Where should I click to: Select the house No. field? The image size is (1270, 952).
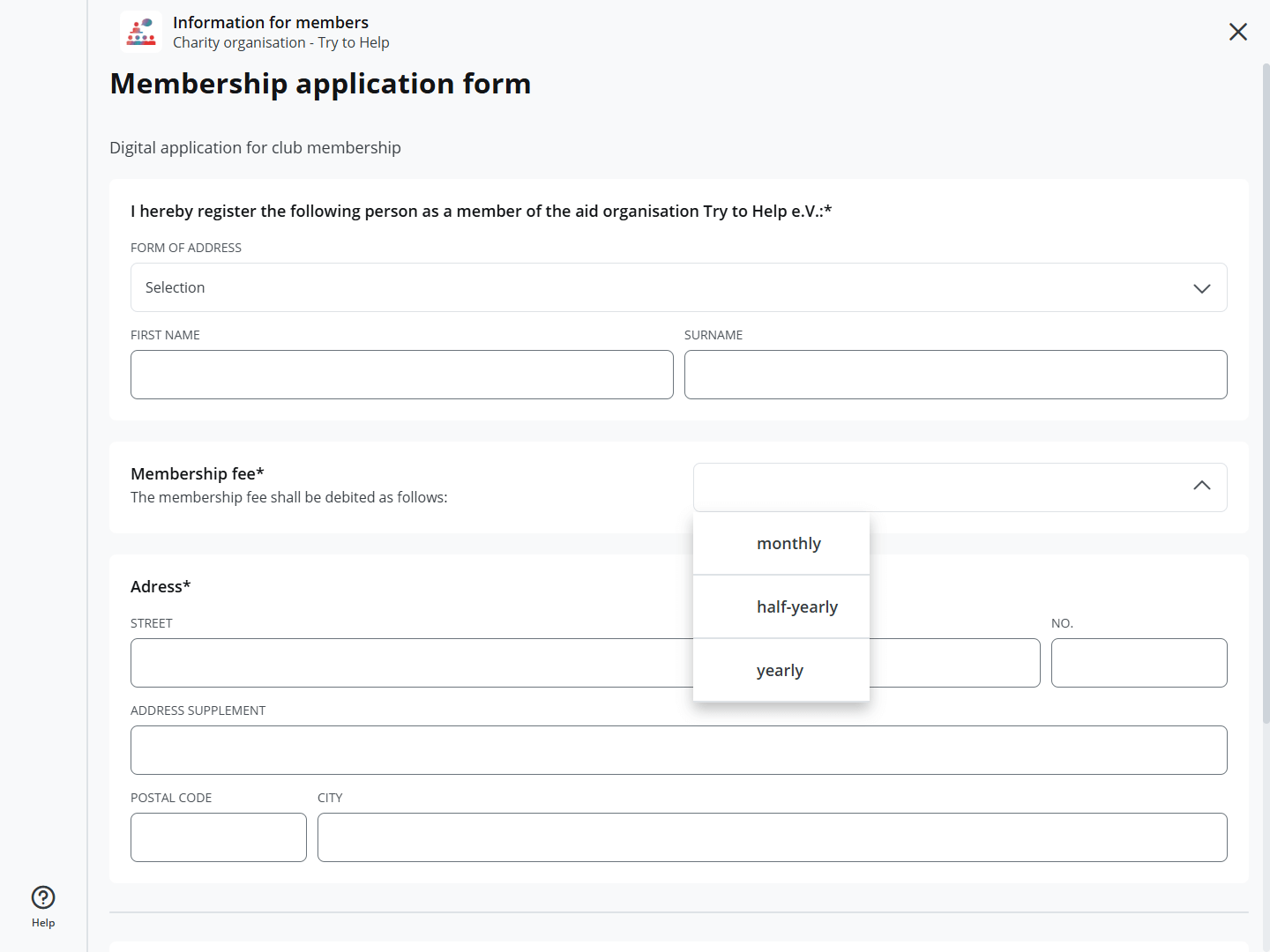(1139, 663)
